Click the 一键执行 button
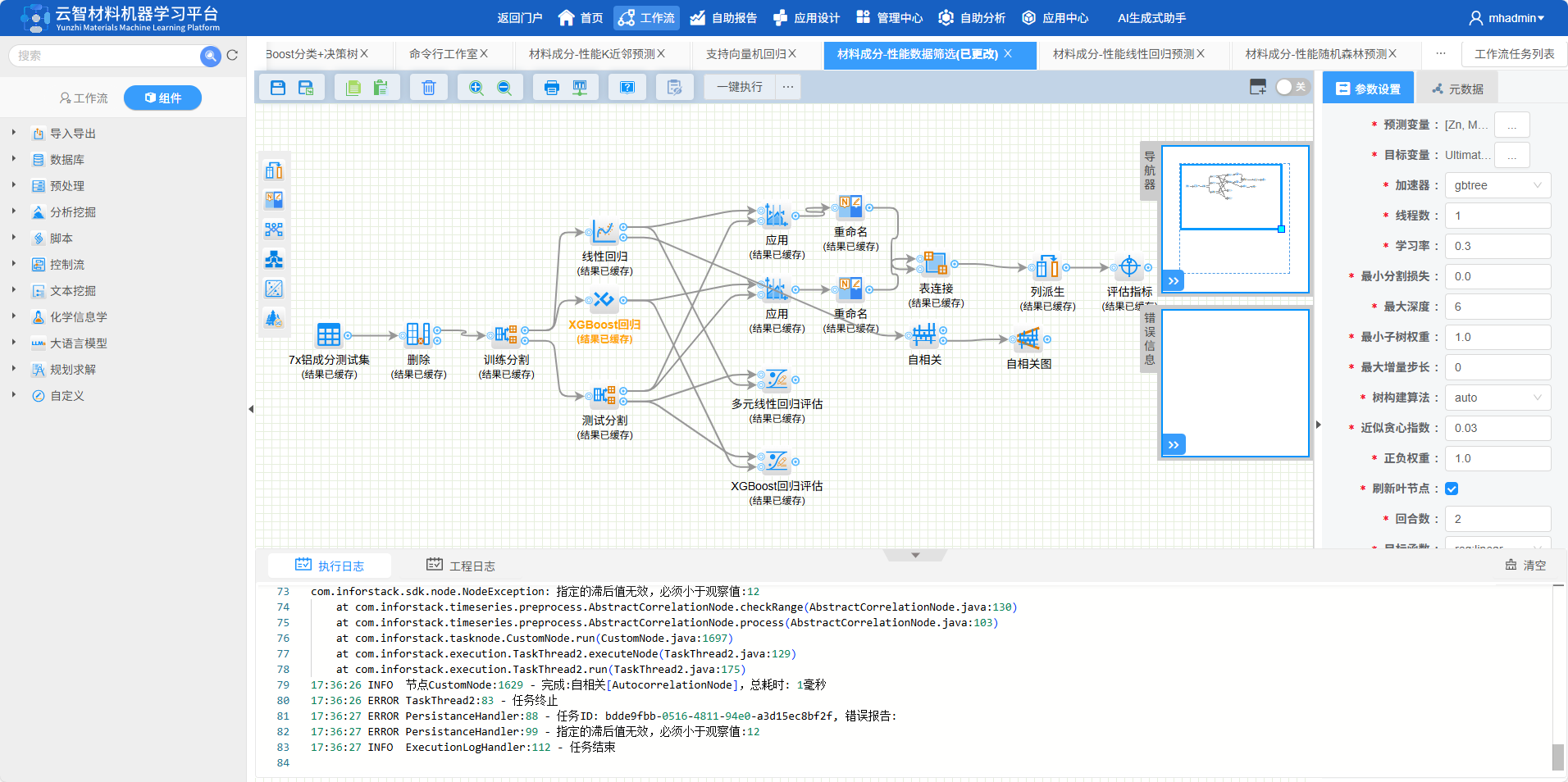The height and width of the screenshot is (782, 1568). click(739, 87)
